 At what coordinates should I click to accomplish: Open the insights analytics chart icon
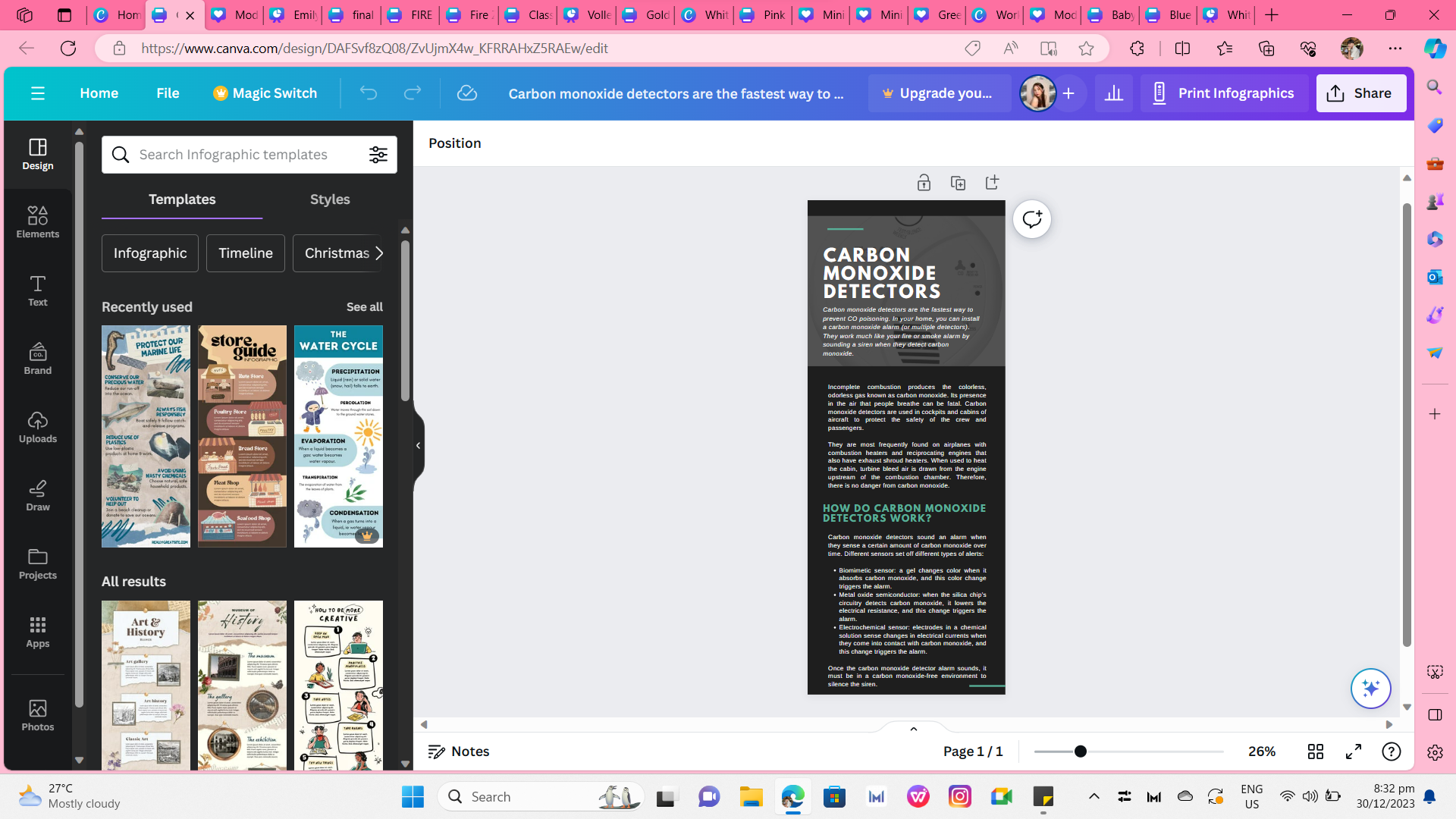(x=1113, y=93)
